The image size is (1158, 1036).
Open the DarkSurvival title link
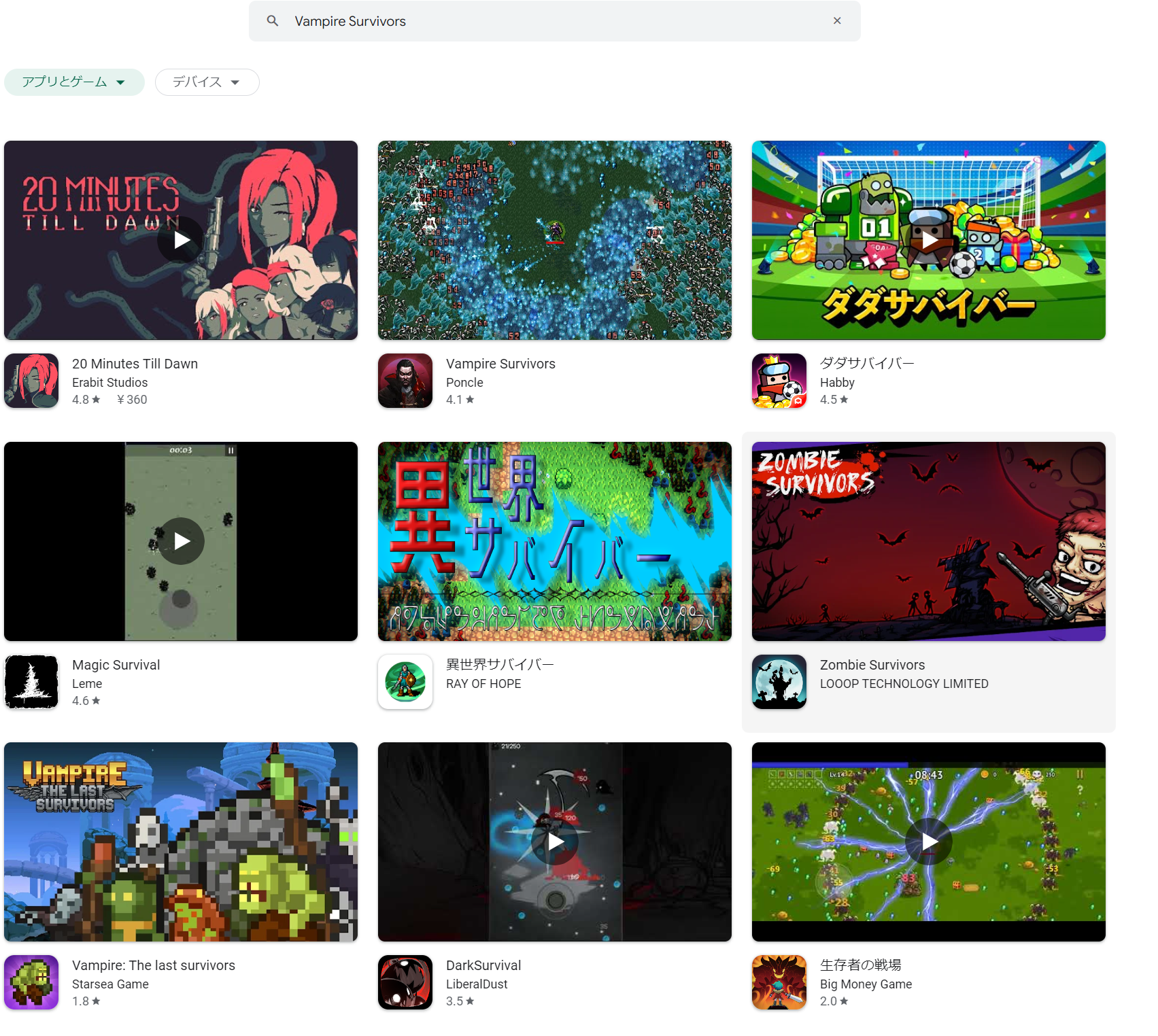(483, 965)
